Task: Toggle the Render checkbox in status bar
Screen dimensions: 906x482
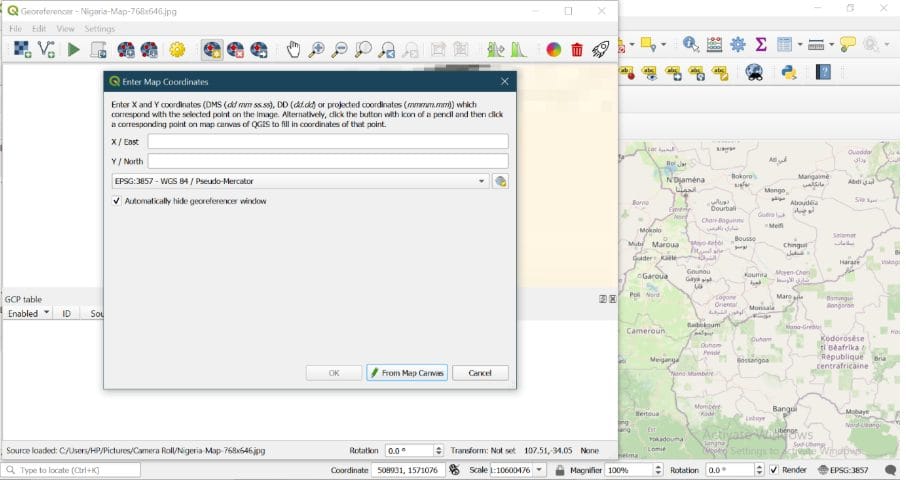Action: [x=773, y=470]
